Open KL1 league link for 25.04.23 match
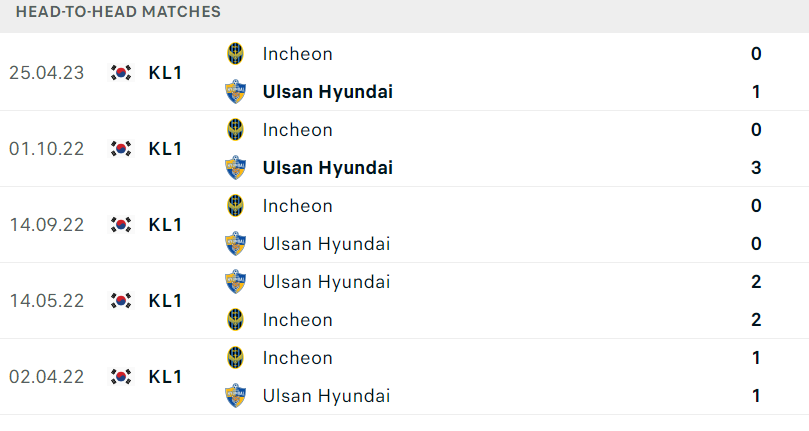 click(165, 73)
